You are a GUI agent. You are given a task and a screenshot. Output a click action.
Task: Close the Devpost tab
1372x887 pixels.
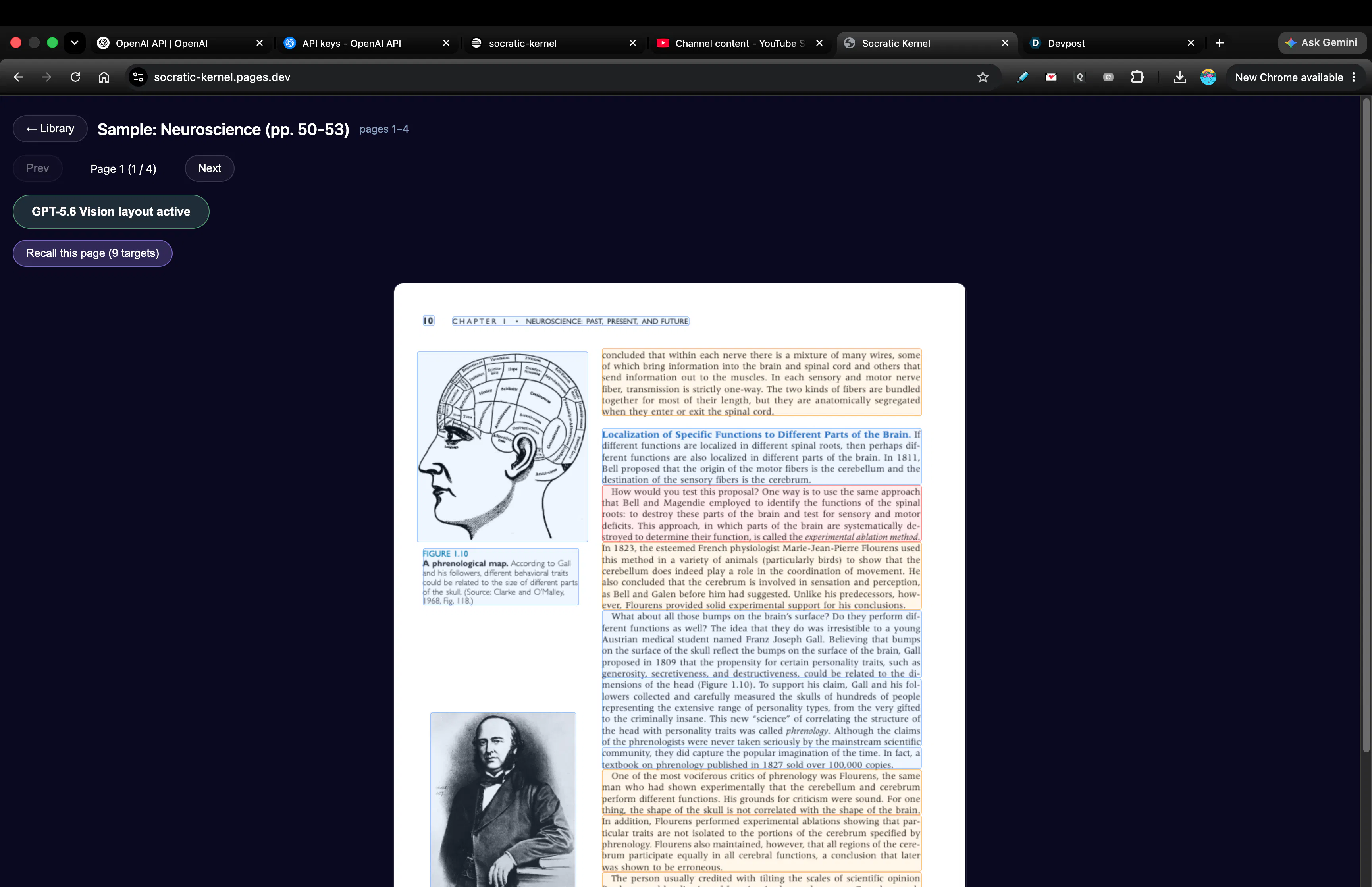(1191, 43)
